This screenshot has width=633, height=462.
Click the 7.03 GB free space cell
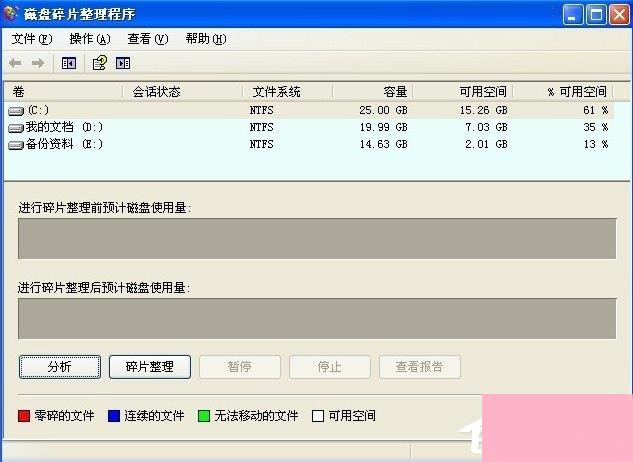click(x=486, y=128)
